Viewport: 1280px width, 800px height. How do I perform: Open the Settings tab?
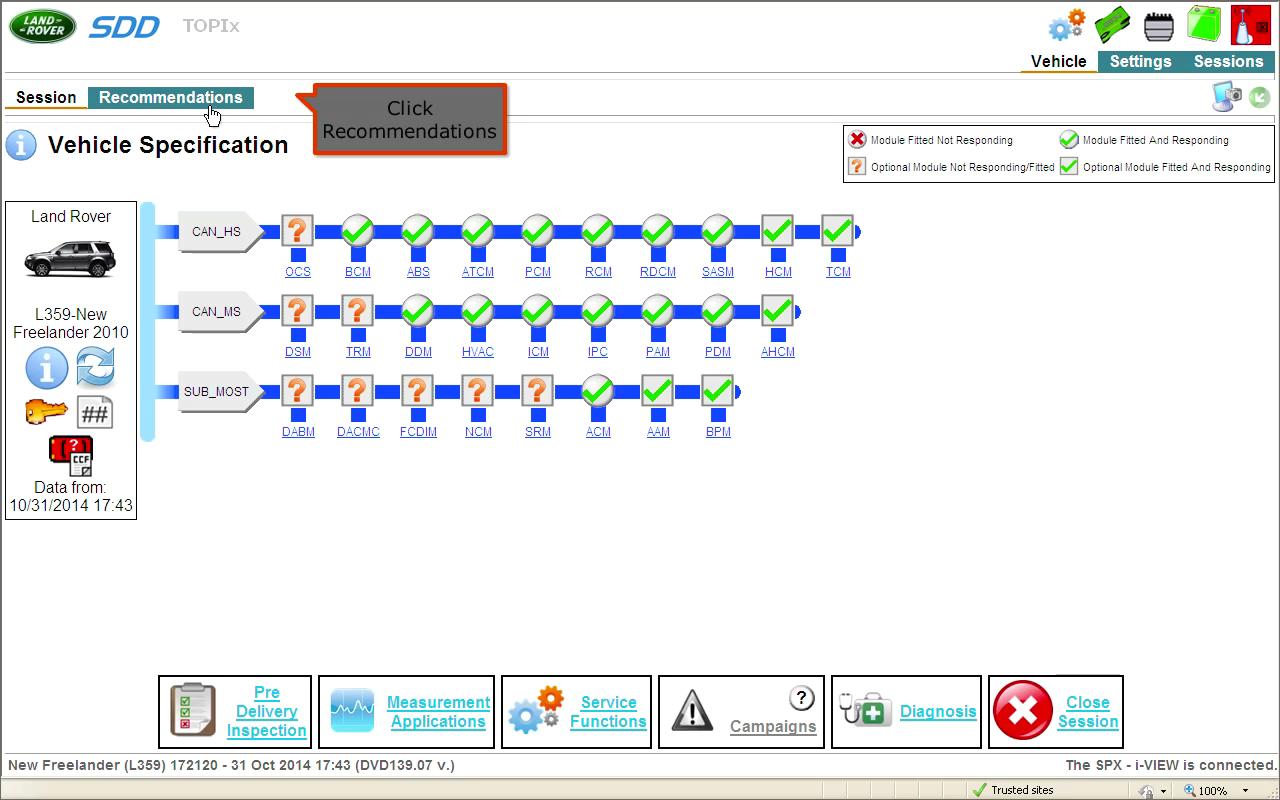(x=1140, y=61)
